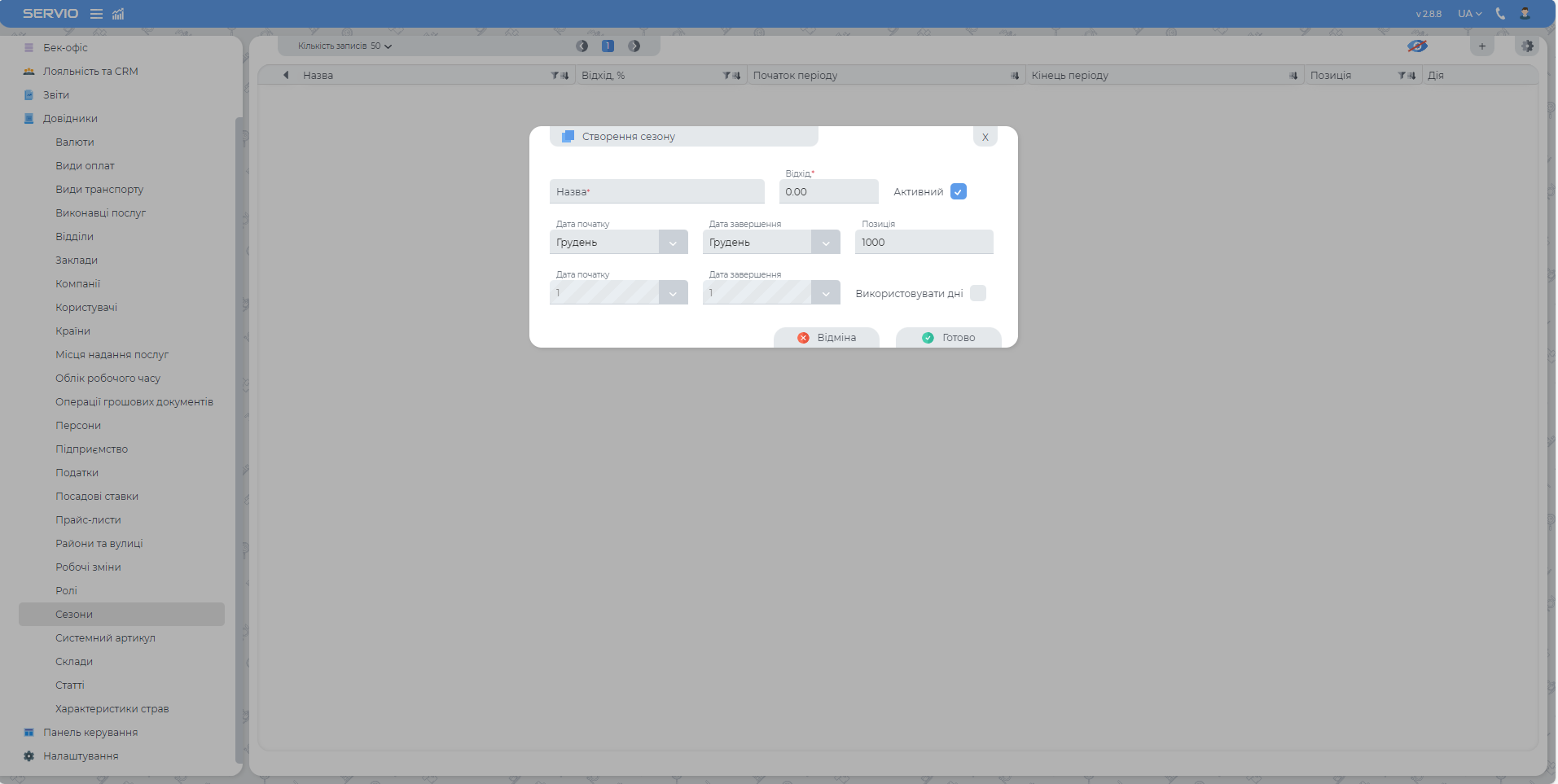
Task: Open the Звіти sidebar menu
Action: 56,95
